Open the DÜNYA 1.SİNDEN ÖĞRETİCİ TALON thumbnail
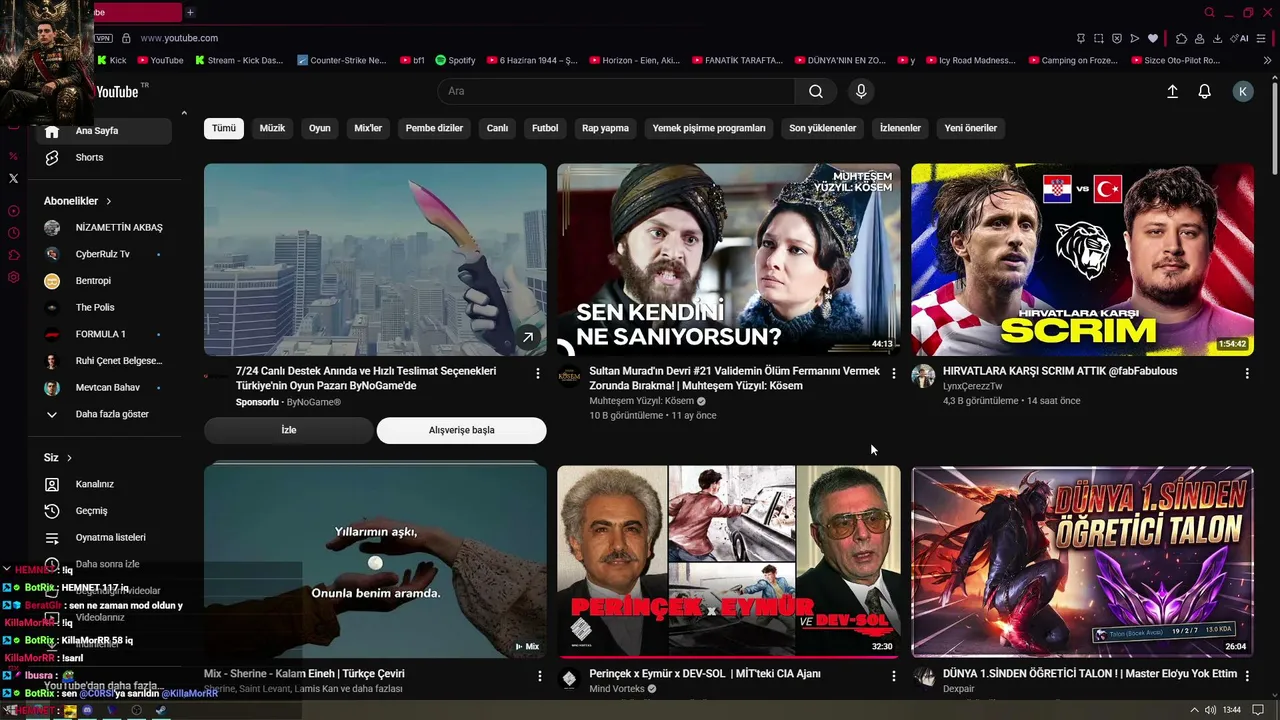Image resolution: width=1280 pixels, height=720 pixels. tap(1083, 562)
